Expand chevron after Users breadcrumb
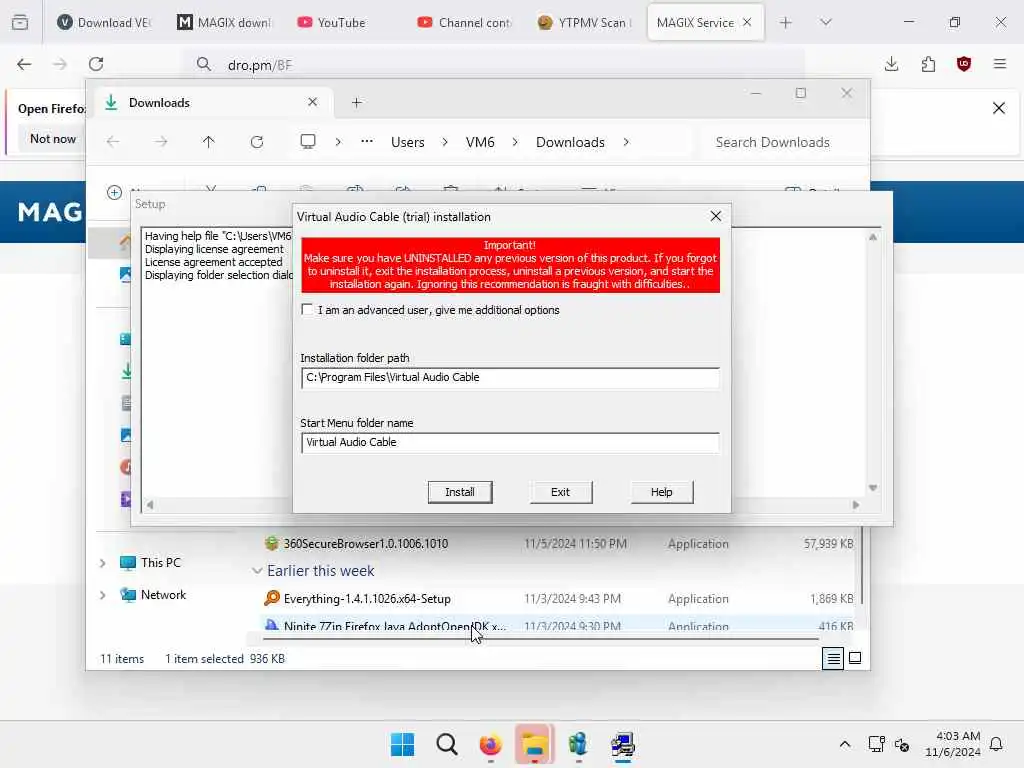The image size is (1024, 768). click(445, 142)
